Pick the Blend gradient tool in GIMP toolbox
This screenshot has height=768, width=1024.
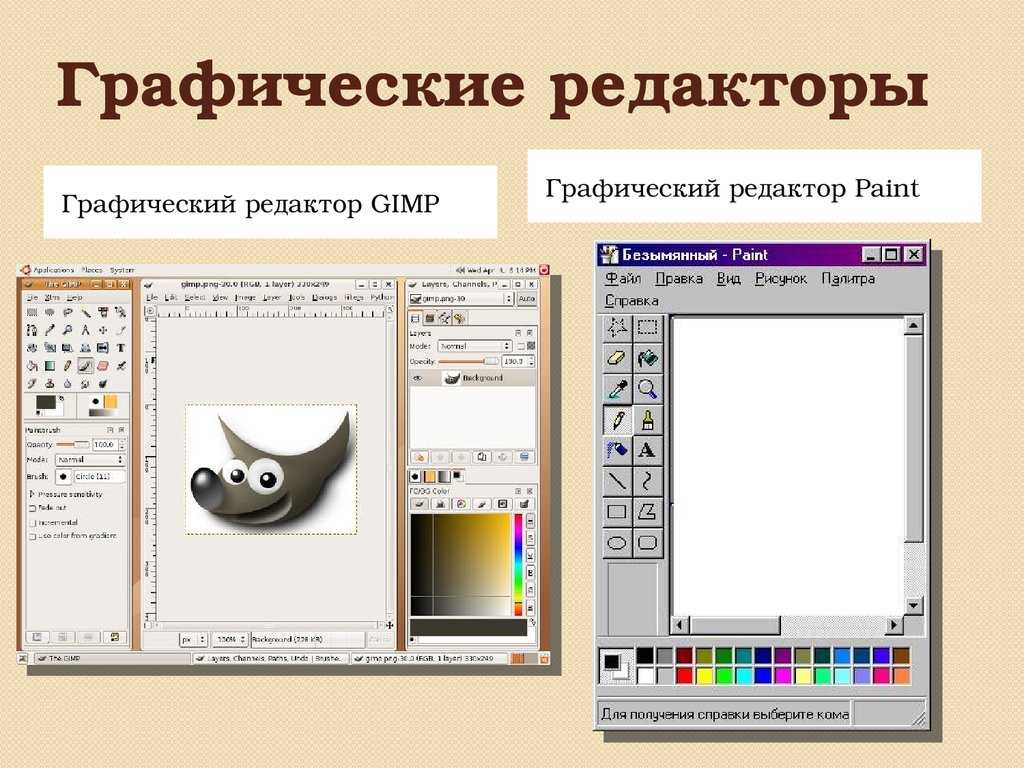[50, 366]
